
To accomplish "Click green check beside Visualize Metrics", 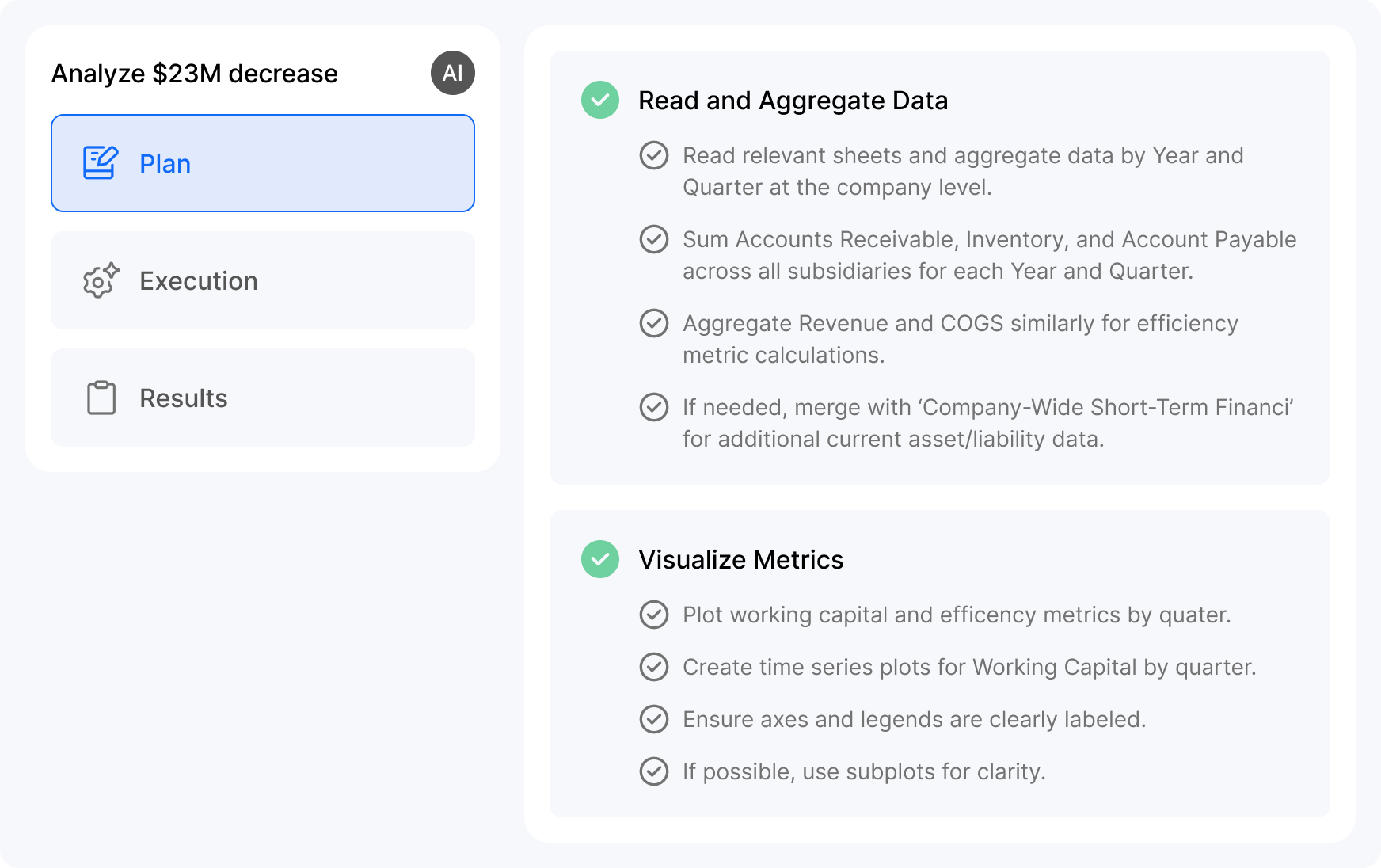I will (x=600, y=559).
